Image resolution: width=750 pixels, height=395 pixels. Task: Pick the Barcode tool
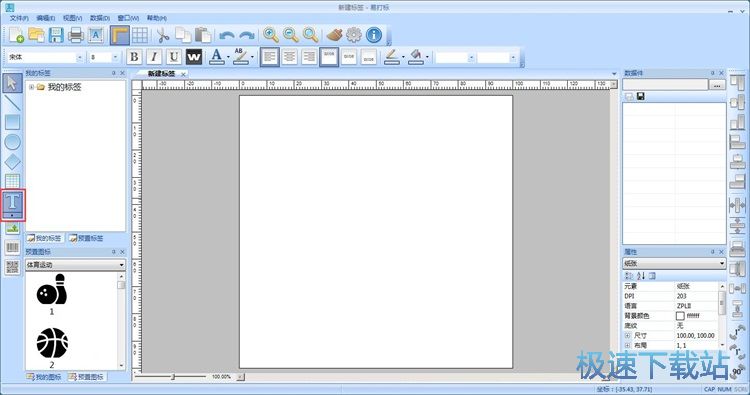(12, 247)
